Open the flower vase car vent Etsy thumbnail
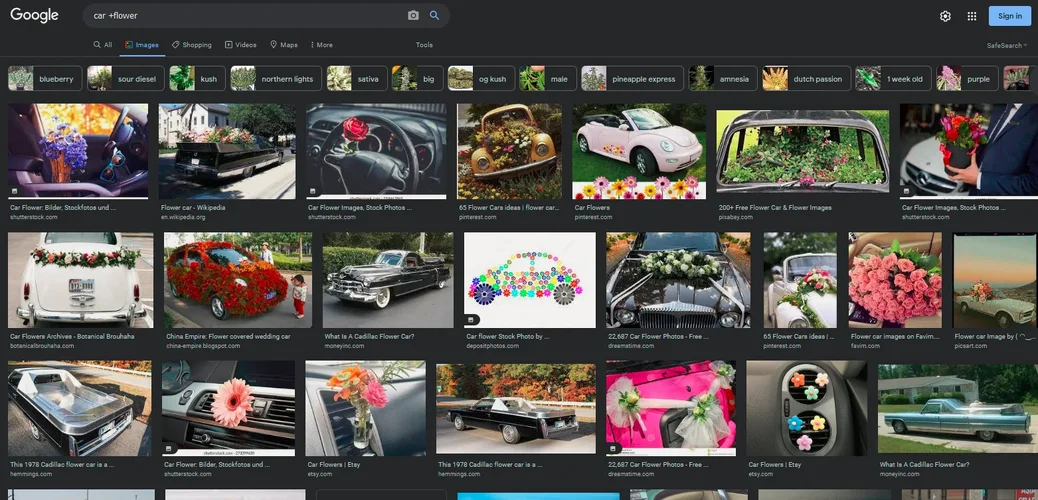The width and height of the screenshot is (1038, 500). pyautogui.click(x=365, y=408)
